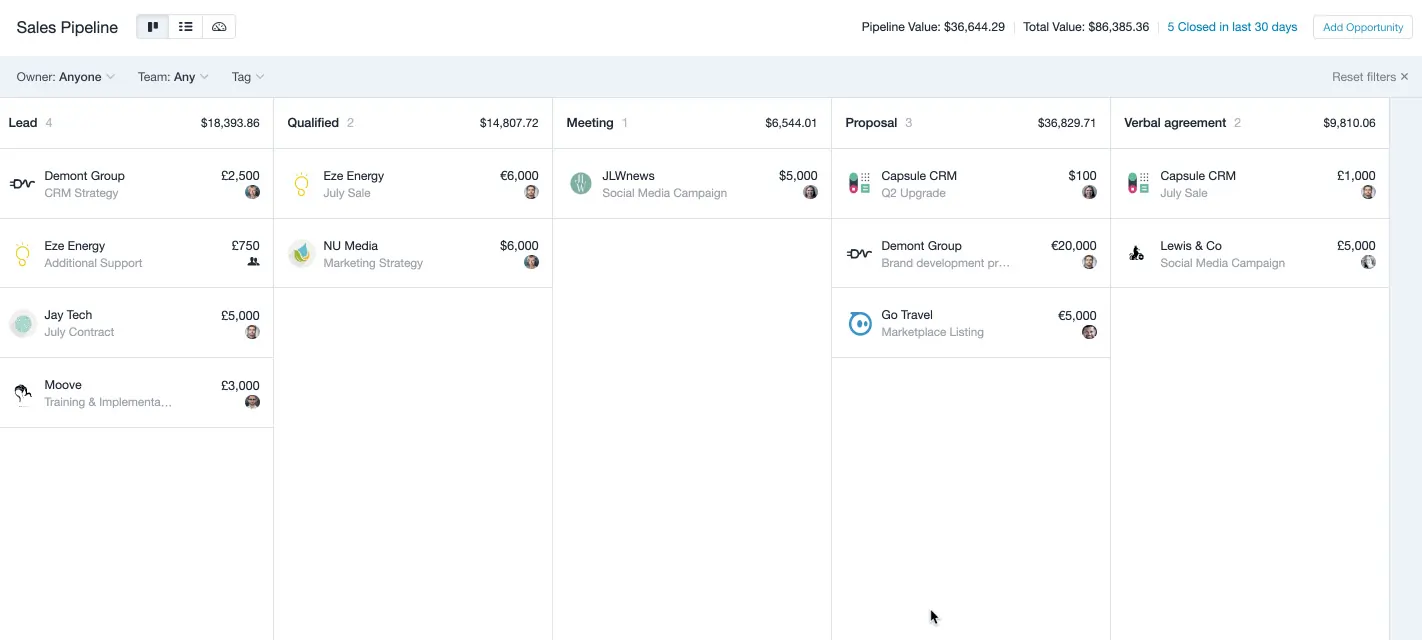Click the Proposal column header

871,123
